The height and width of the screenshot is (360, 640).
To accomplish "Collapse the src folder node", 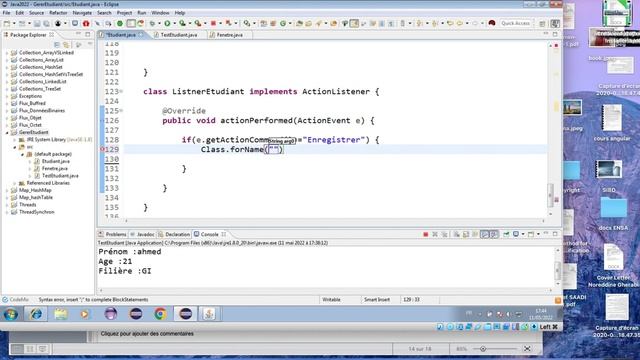I will (x=15, y=147).
